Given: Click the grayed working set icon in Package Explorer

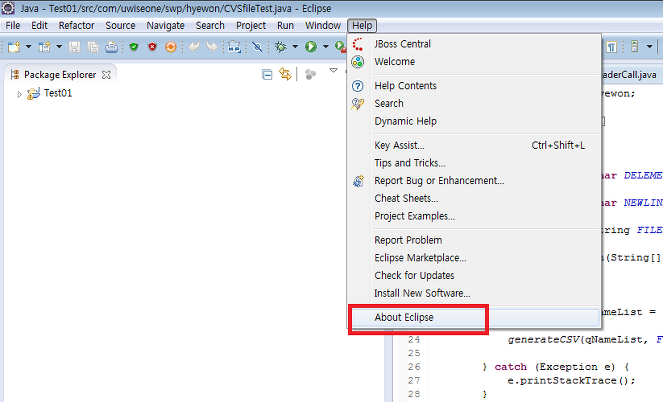Looking at the screenshot, I should click(311, 75).
